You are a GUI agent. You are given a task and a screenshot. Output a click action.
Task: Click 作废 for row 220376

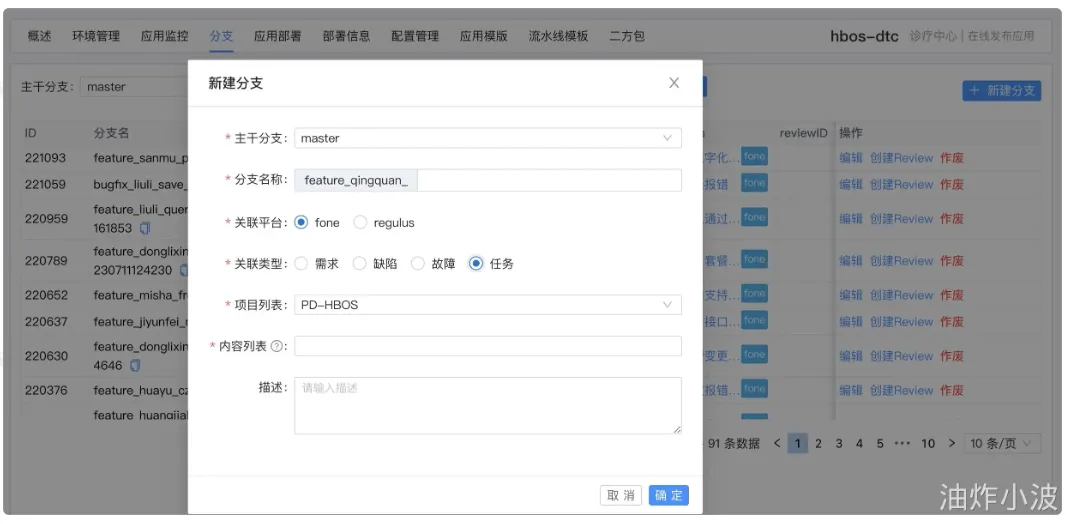click(952, 391)
